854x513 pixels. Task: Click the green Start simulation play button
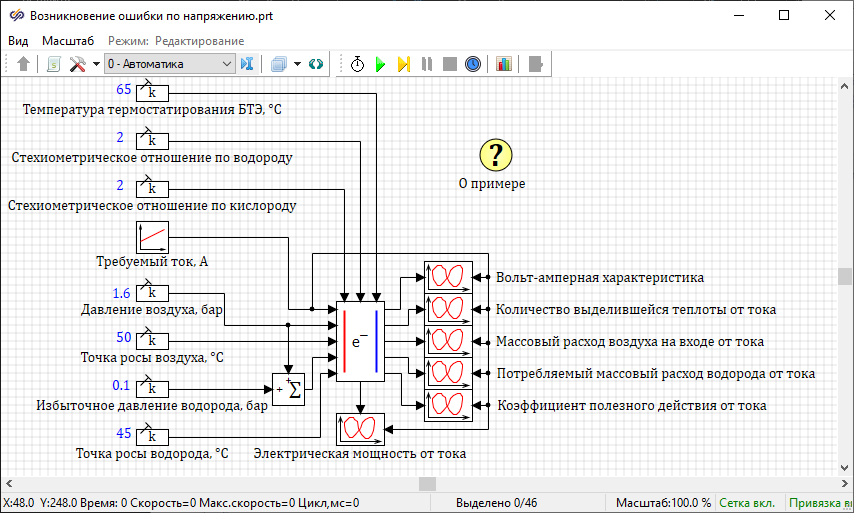[x=380, y=64]
